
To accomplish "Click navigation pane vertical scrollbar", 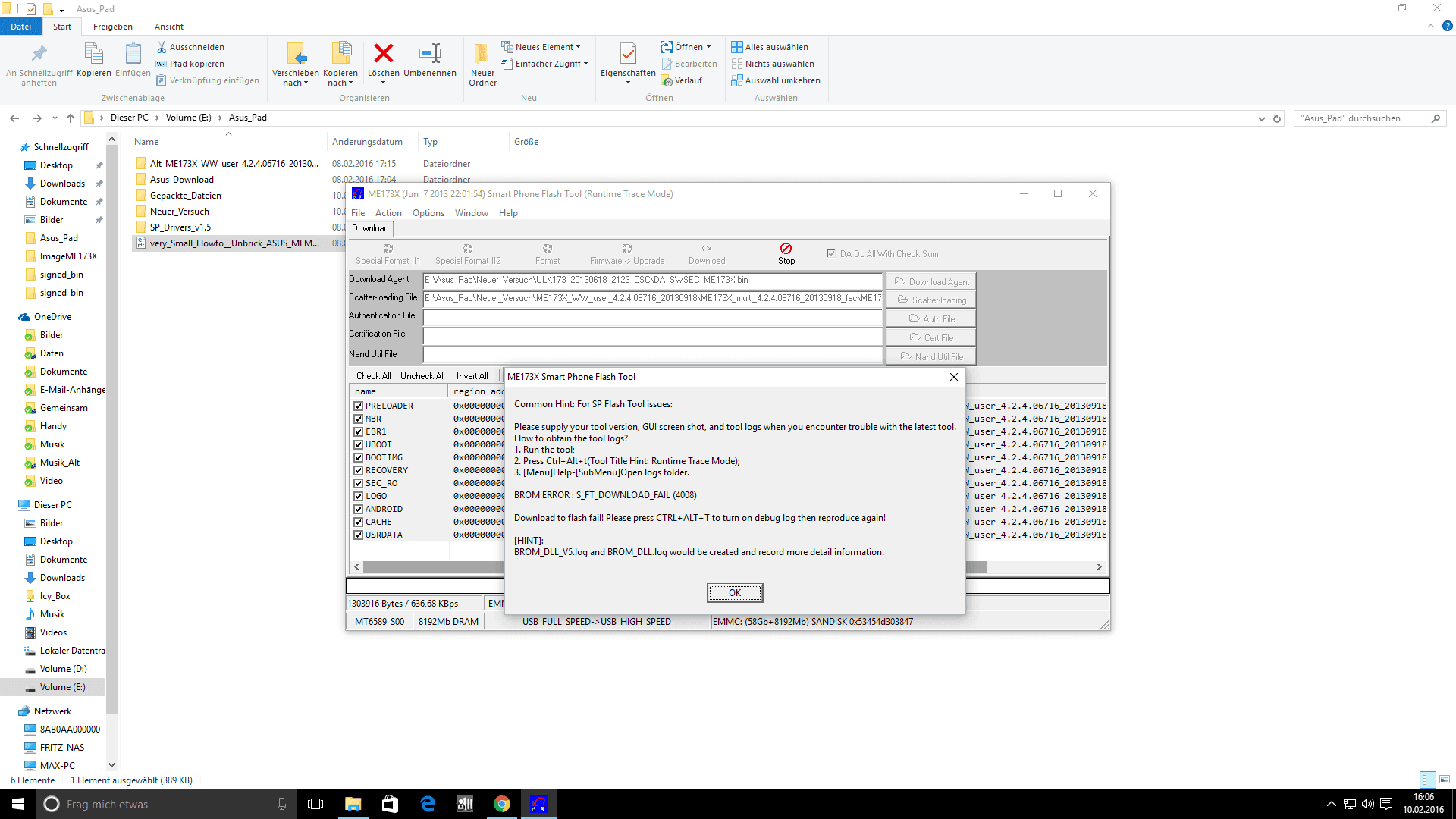I will point(111,452).
